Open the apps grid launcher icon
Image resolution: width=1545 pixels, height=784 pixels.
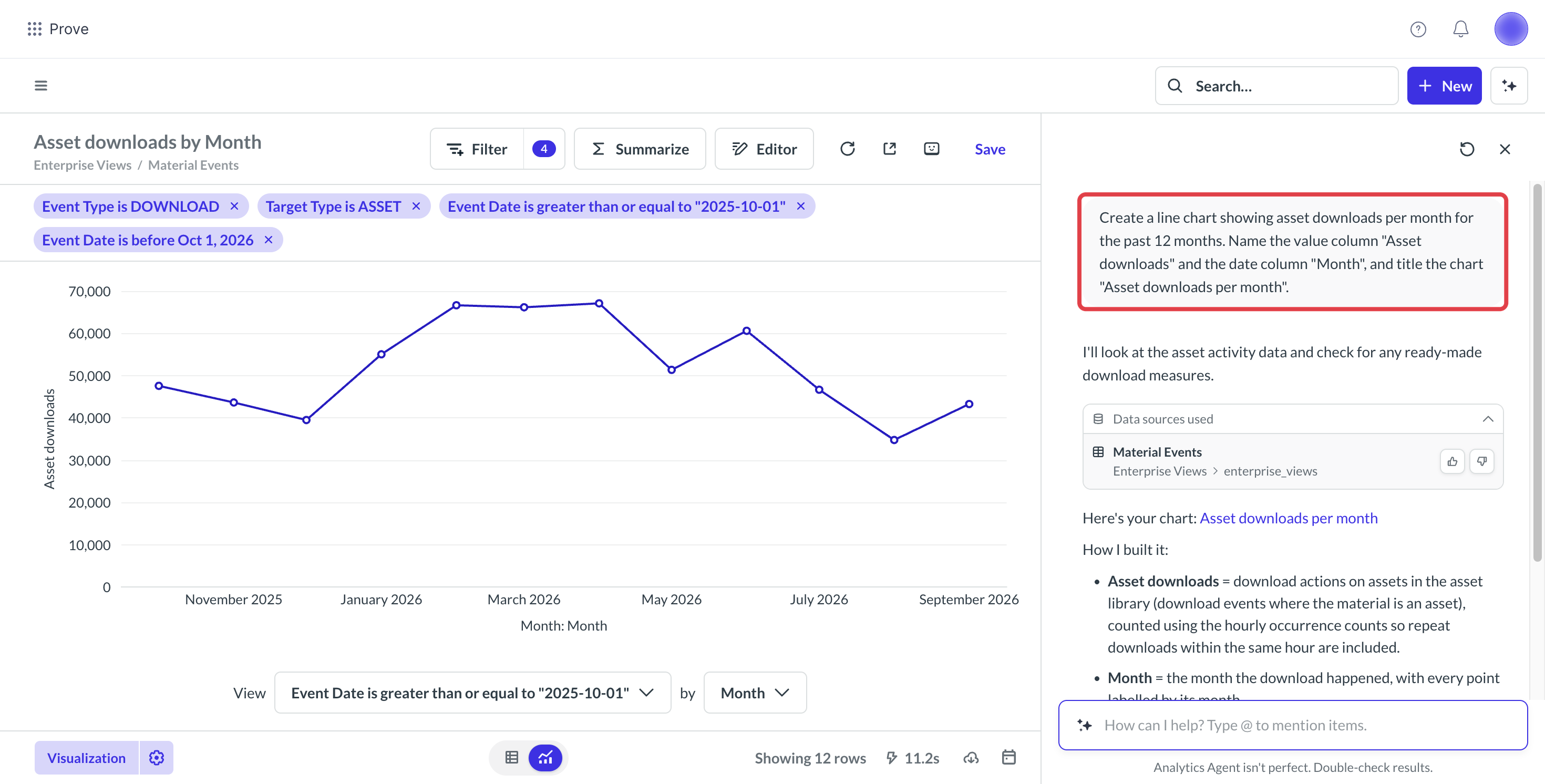pyautogui.click(x=35, y=29)
